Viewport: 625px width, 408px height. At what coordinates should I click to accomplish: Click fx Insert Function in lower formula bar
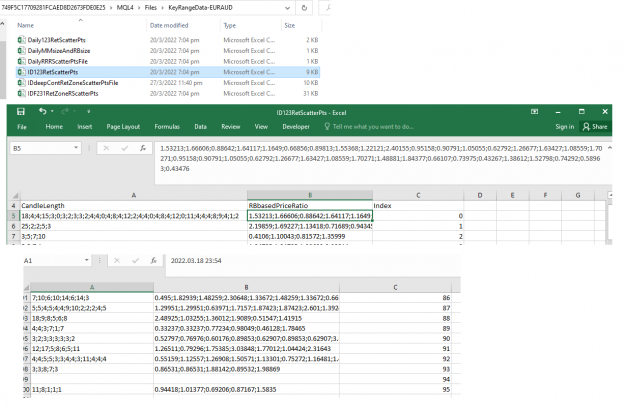click(x=153, y=261)
